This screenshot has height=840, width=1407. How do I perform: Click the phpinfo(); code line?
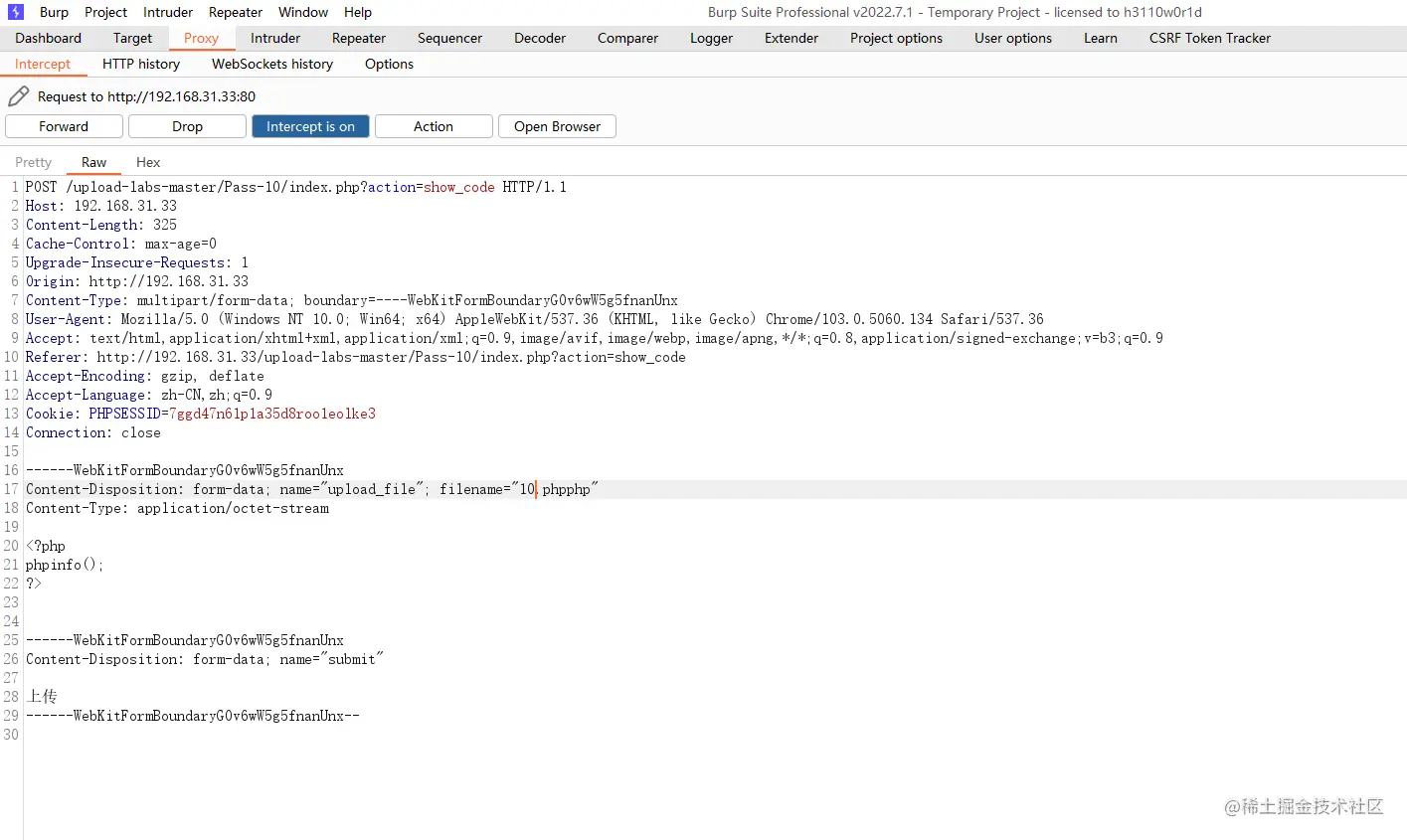65,565
